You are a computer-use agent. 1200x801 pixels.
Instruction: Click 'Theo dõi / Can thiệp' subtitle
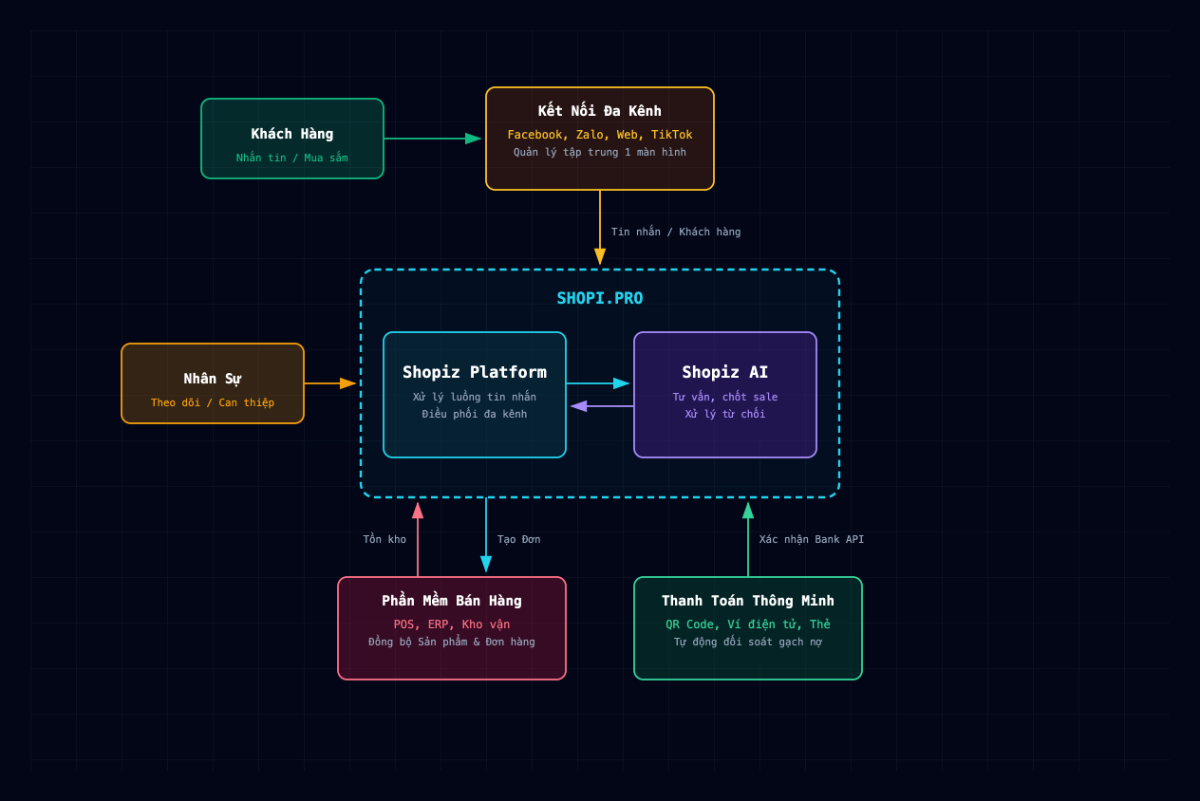[213, 403]
